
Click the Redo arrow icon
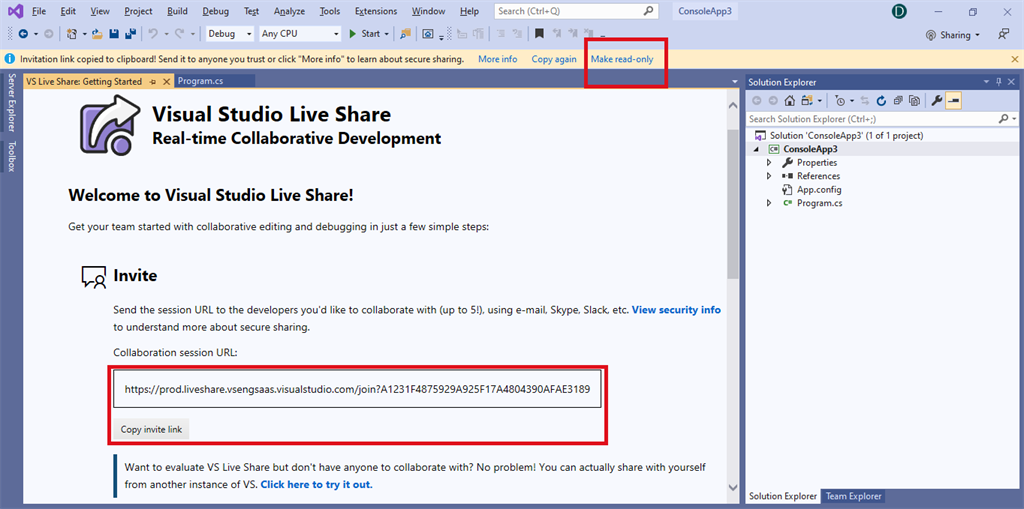click(x=179, y=34)
